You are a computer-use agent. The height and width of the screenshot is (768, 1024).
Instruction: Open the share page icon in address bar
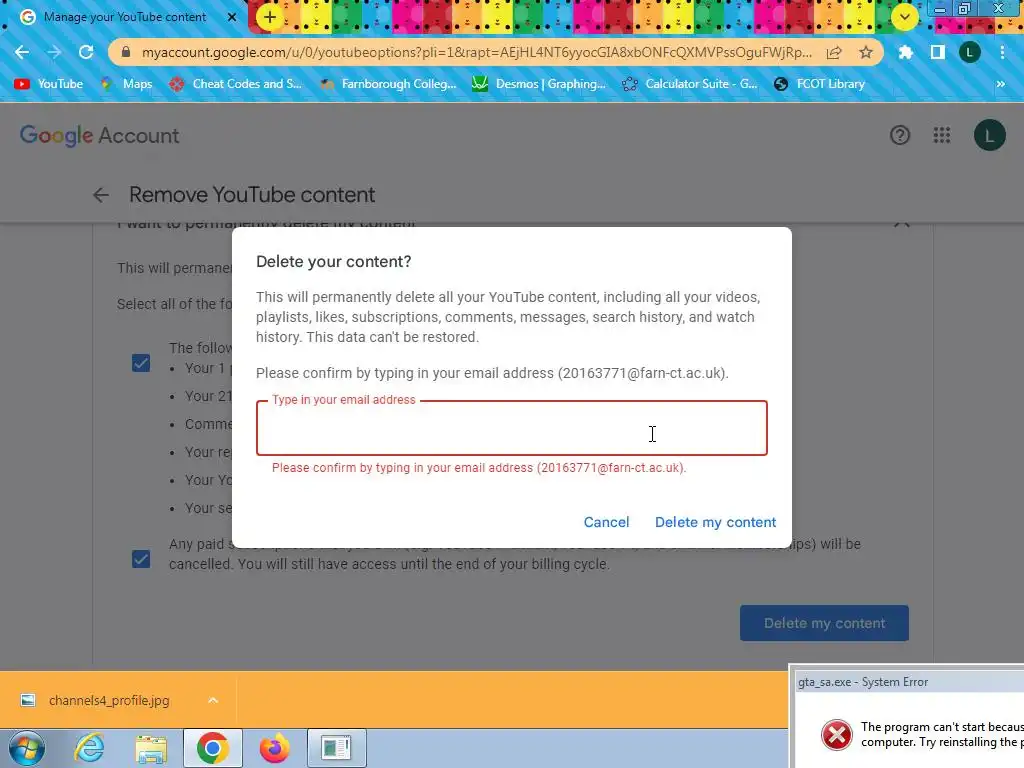pyautogui.click(x=834, y=52)
